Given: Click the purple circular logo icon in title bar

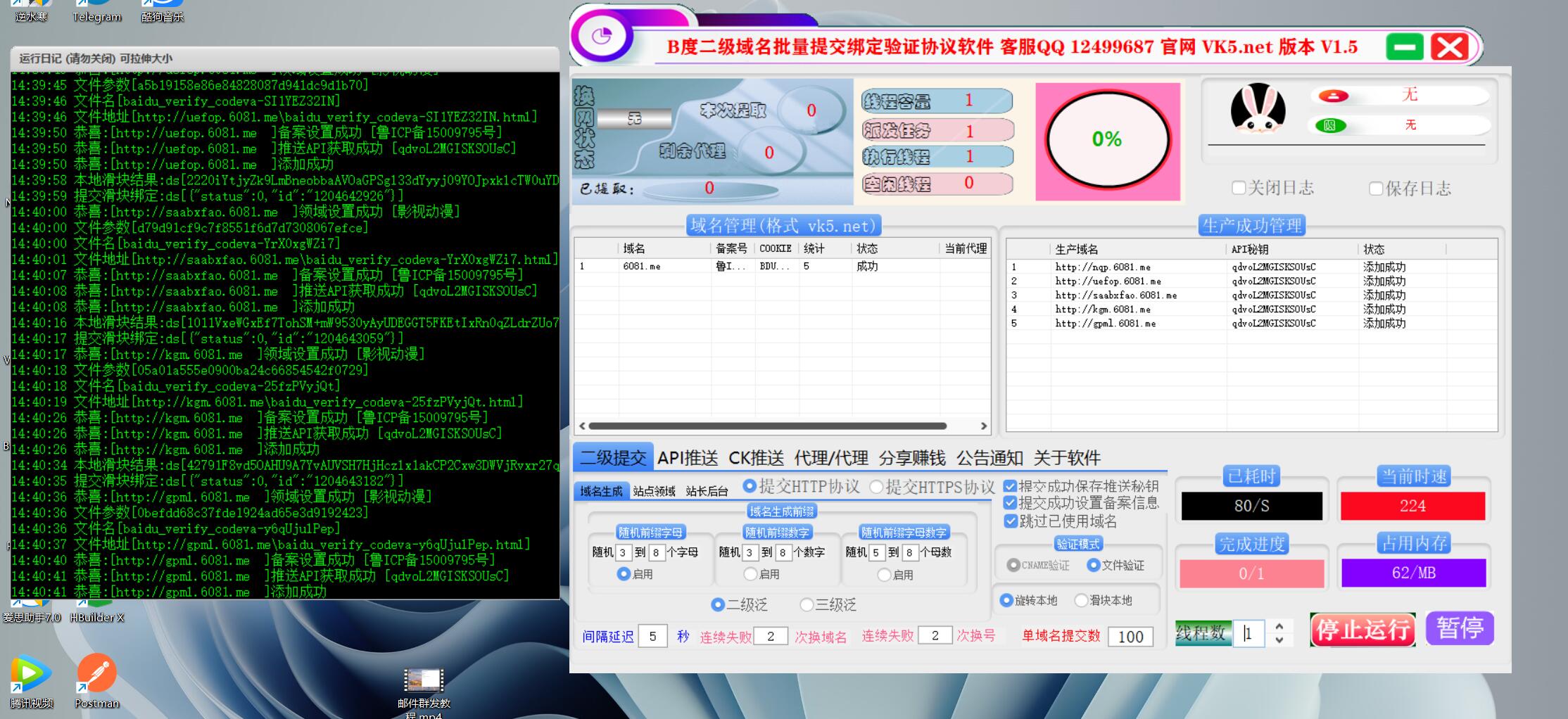Looking at the screenshot, I should click(x=602, y=36).
